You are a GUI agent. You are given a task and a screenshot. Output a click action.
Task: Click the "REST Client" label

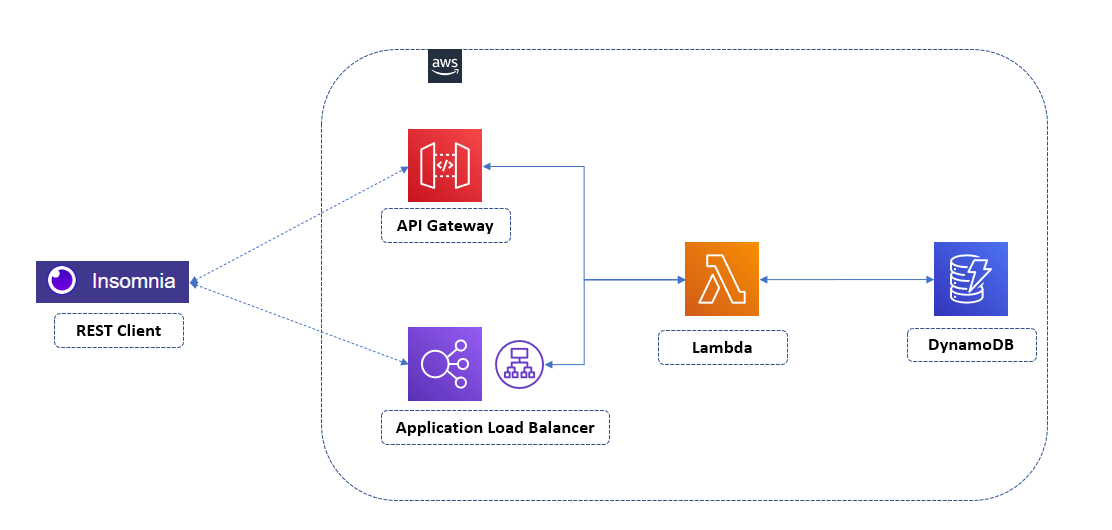coord(118,331)
